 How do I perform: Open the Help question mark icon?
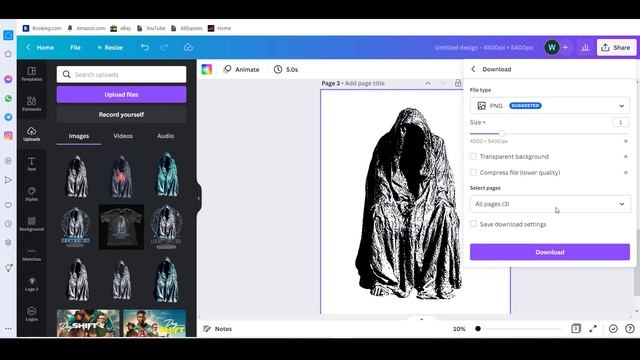pos(630,329)
